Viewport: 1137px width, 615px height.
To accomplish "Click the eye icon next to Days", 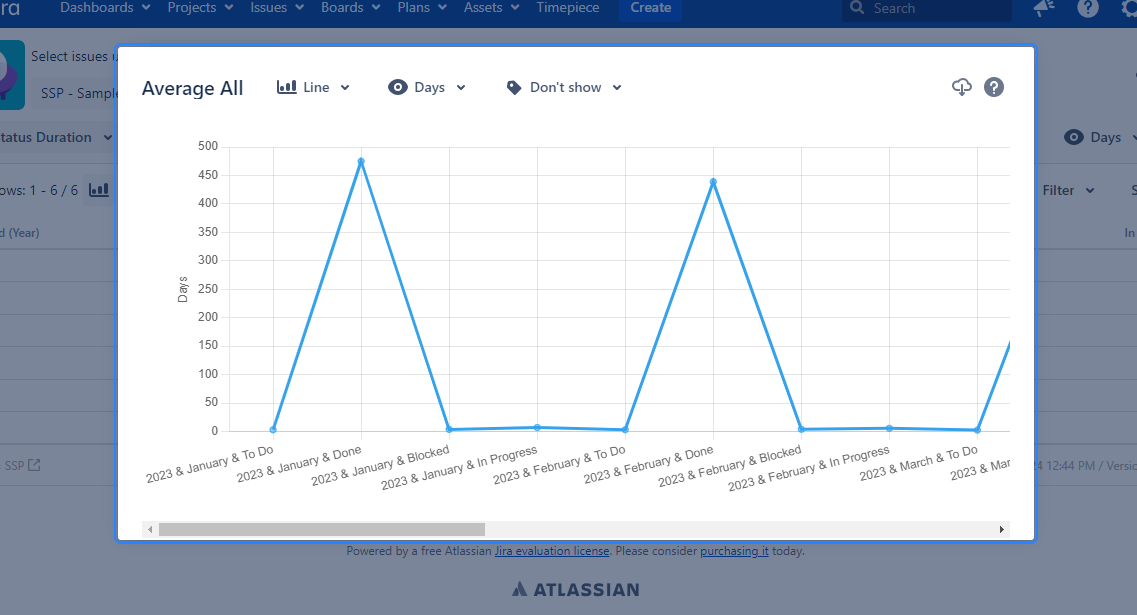I will (399, 87).
